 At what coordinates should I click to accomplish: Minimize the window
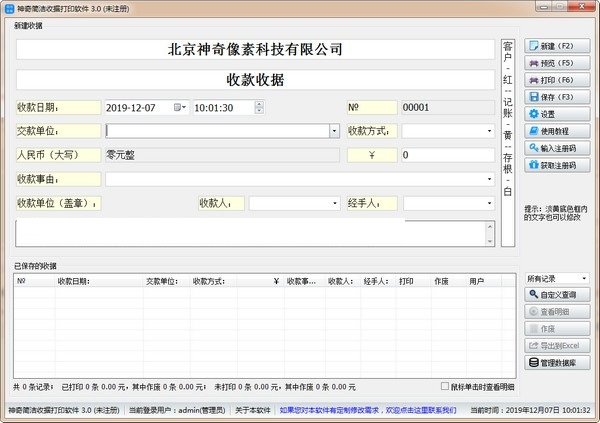point(544,7)
